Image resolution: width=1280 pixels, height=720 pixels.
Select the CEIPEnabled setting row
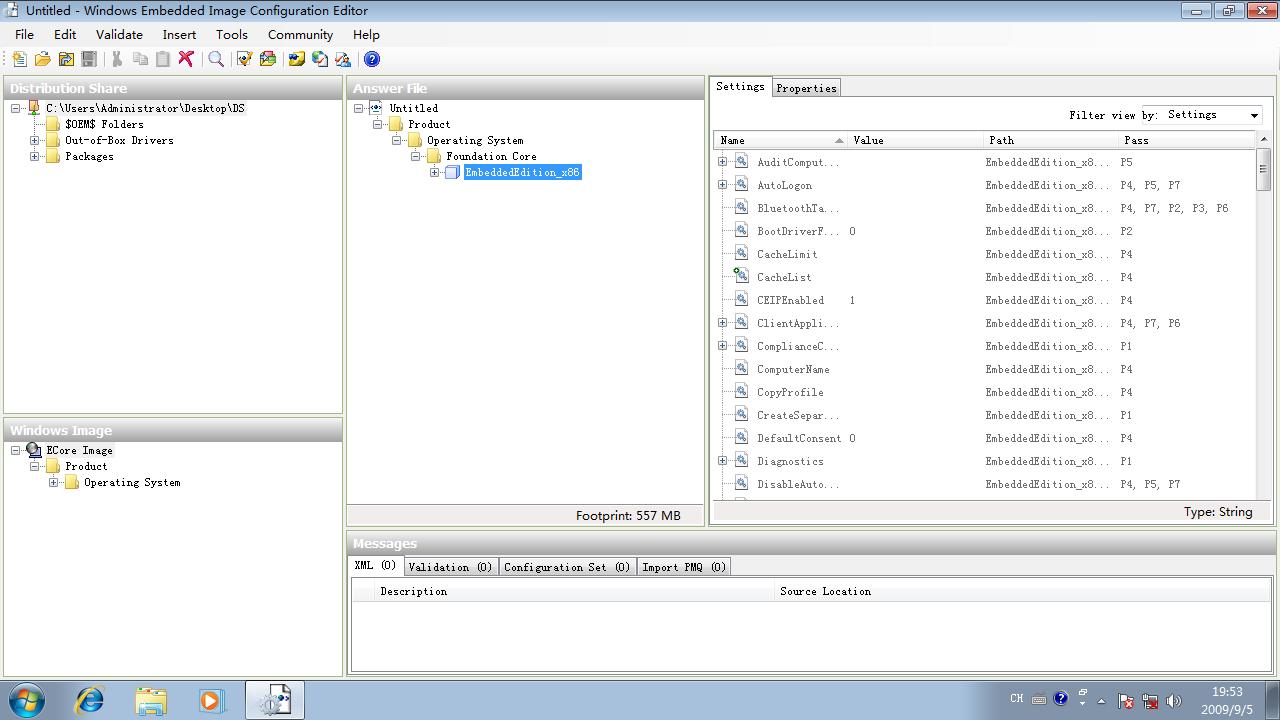coord(985,300)
